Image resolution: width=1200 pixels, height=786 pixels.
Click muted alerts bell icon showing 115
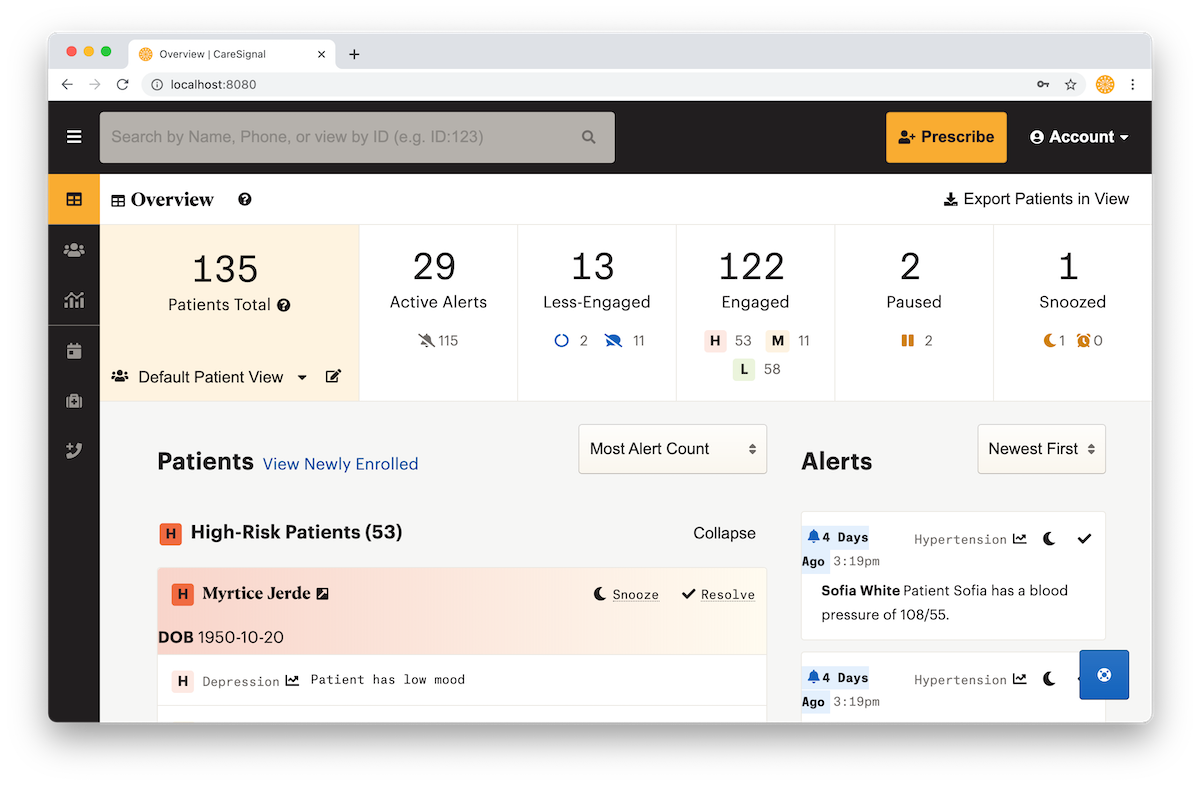pos(427,341)
